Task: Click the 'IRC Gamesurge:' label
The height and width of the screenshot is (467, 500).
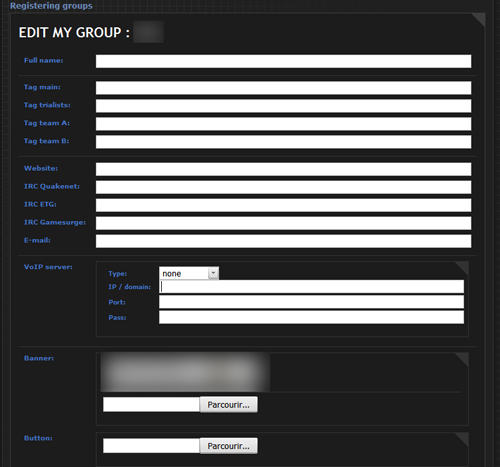Action: click(55, 222)
